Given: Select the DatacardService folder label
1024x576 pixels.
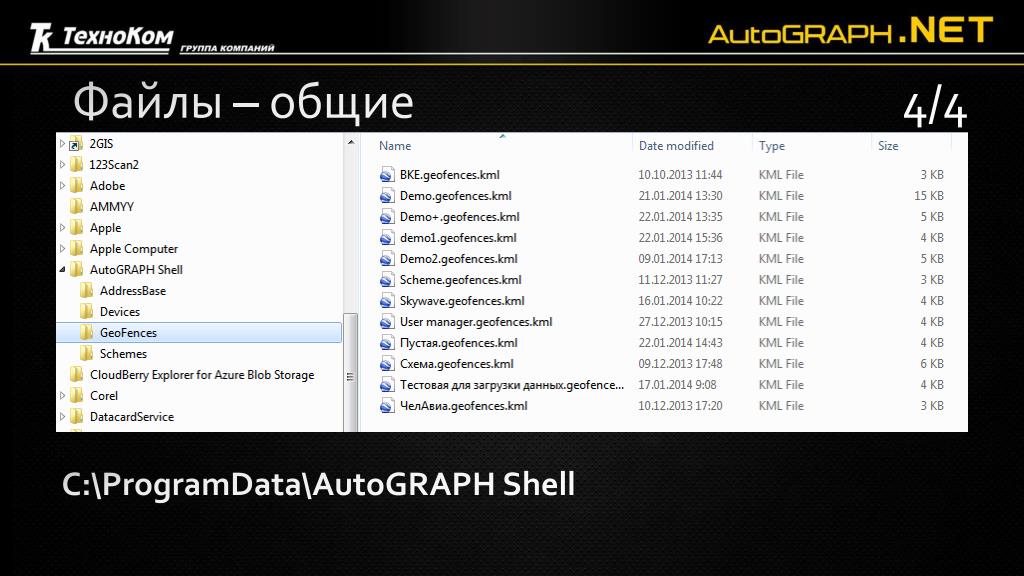Looking at the screenshot, I should click(x=132, y=417).
